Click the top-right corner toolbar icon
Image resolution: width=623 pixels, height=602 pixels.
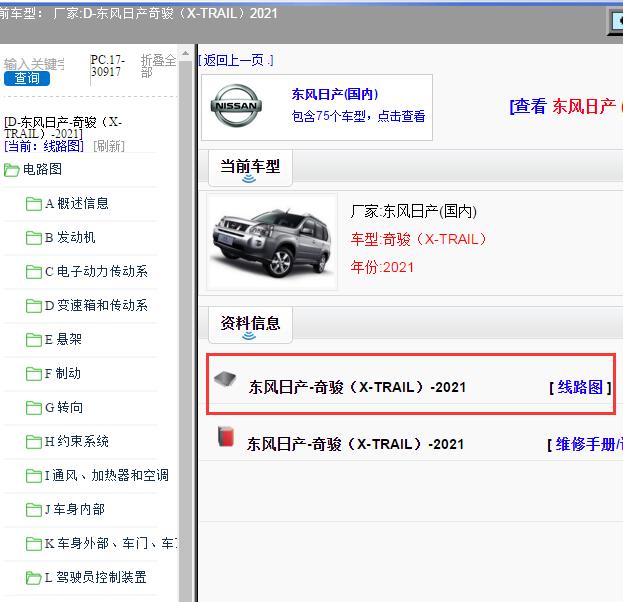coord(617,22)
